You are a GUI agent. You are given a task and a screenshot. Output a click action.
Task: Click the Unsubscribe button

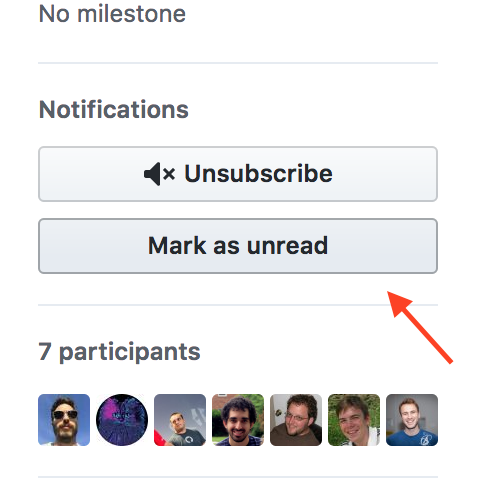[238, 174]
